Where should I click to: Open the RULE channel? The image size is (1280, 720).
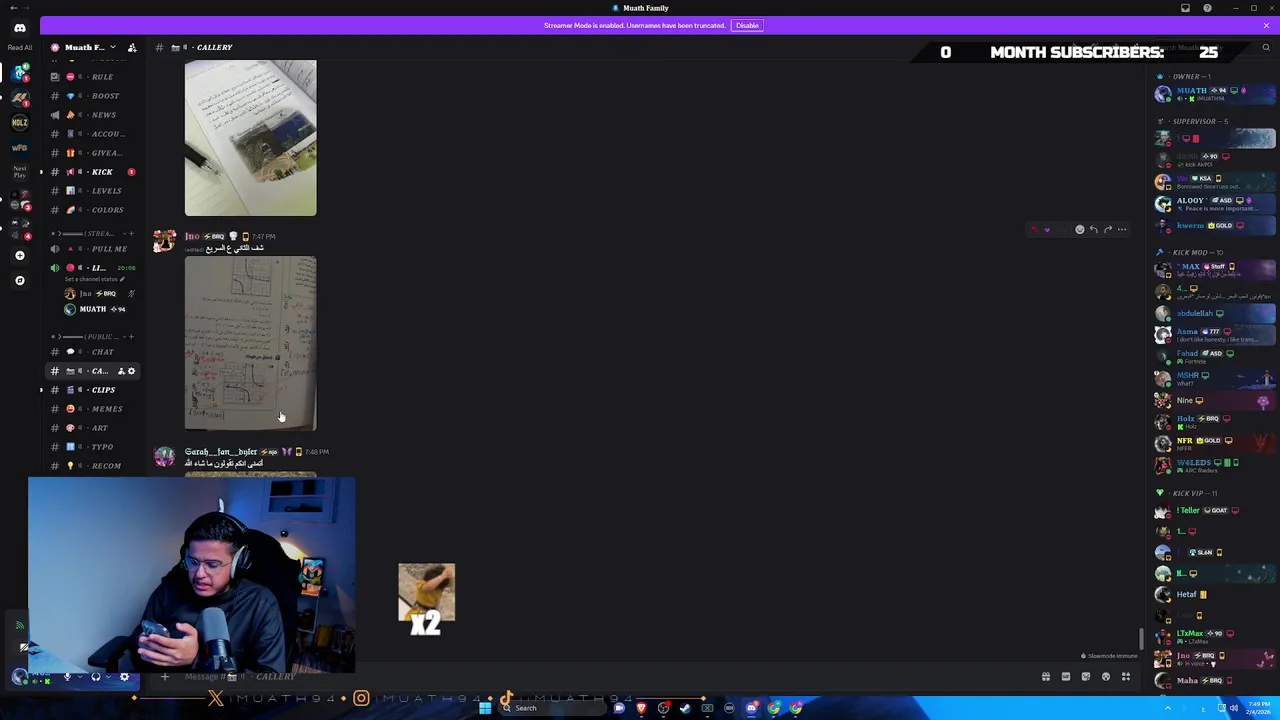pyautogui.click(x=94, y=77)
